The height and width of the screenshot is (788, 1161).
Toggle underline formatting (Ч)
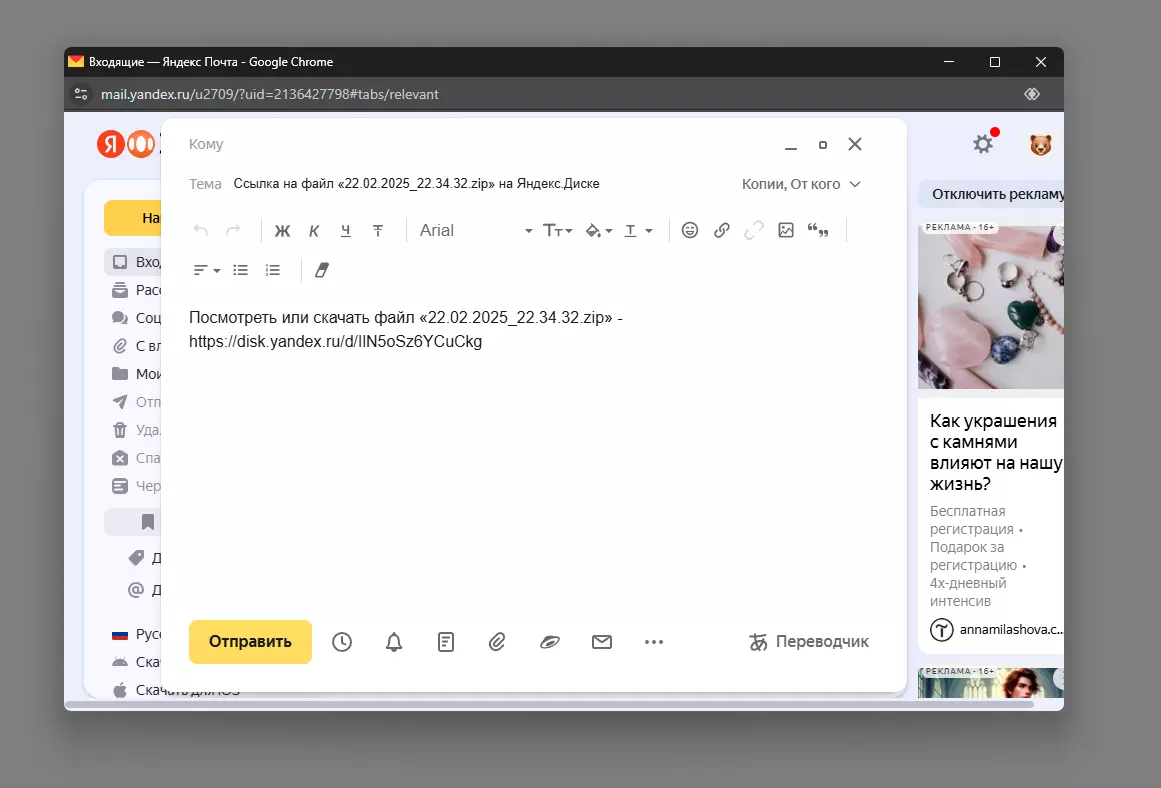(346, 231)
